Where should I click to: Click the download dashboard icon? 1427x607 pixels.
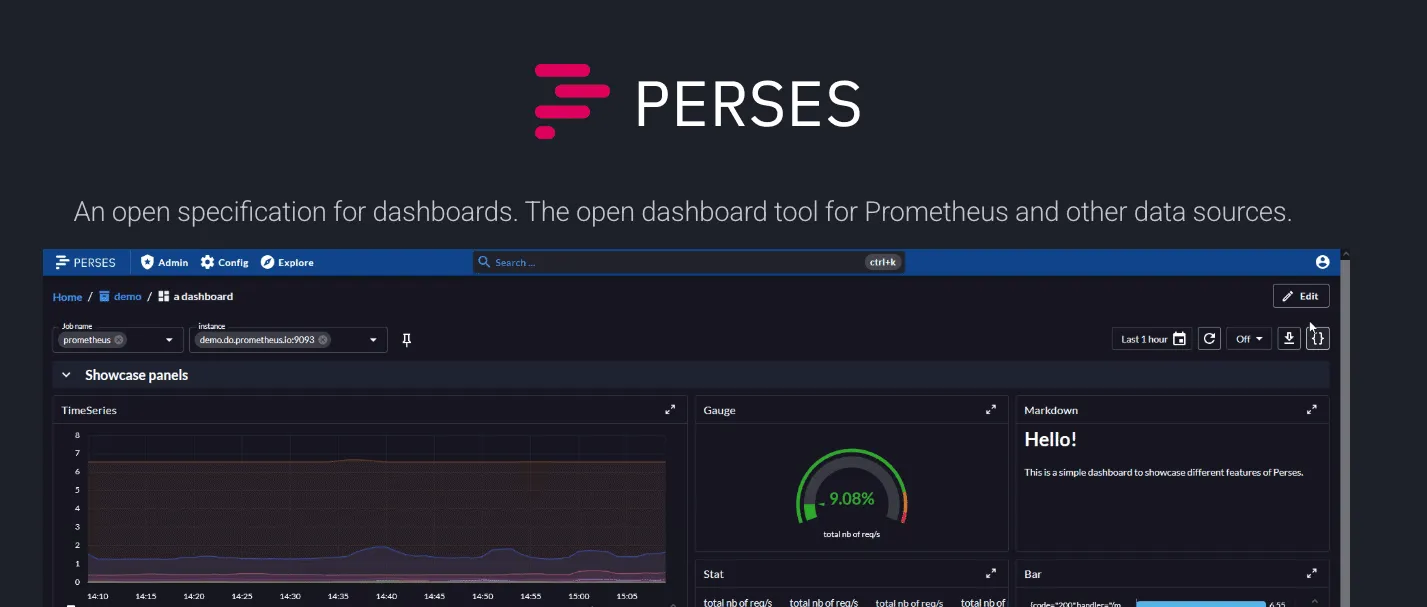(1290, 339)
